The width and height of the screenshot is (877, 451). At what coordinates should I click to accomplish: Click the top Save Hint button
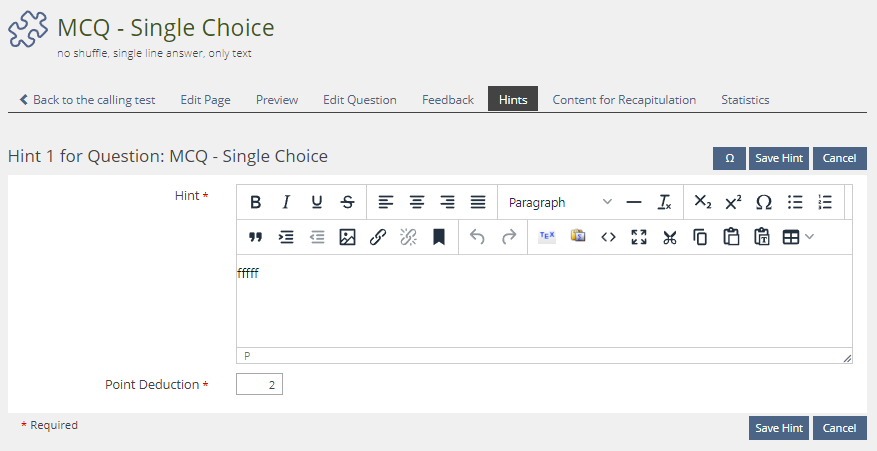pos(779,158)
